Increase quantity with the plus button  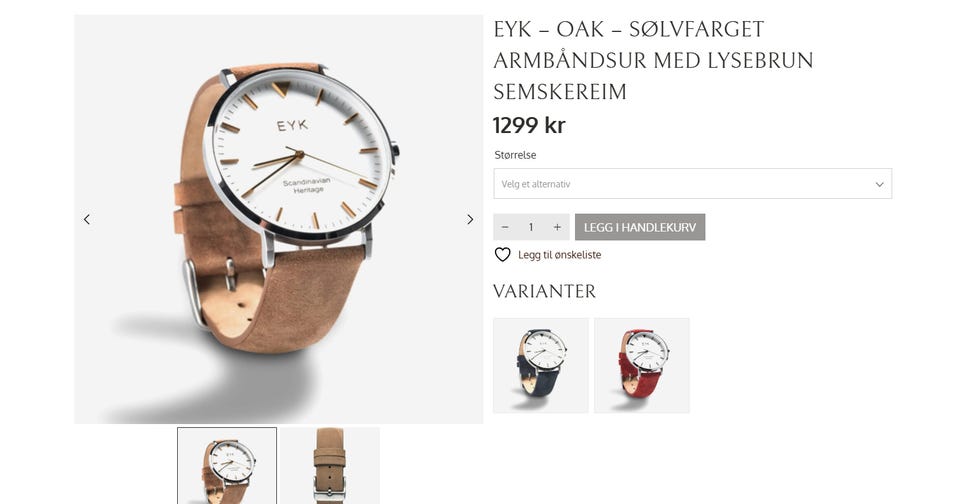point(557,227)
